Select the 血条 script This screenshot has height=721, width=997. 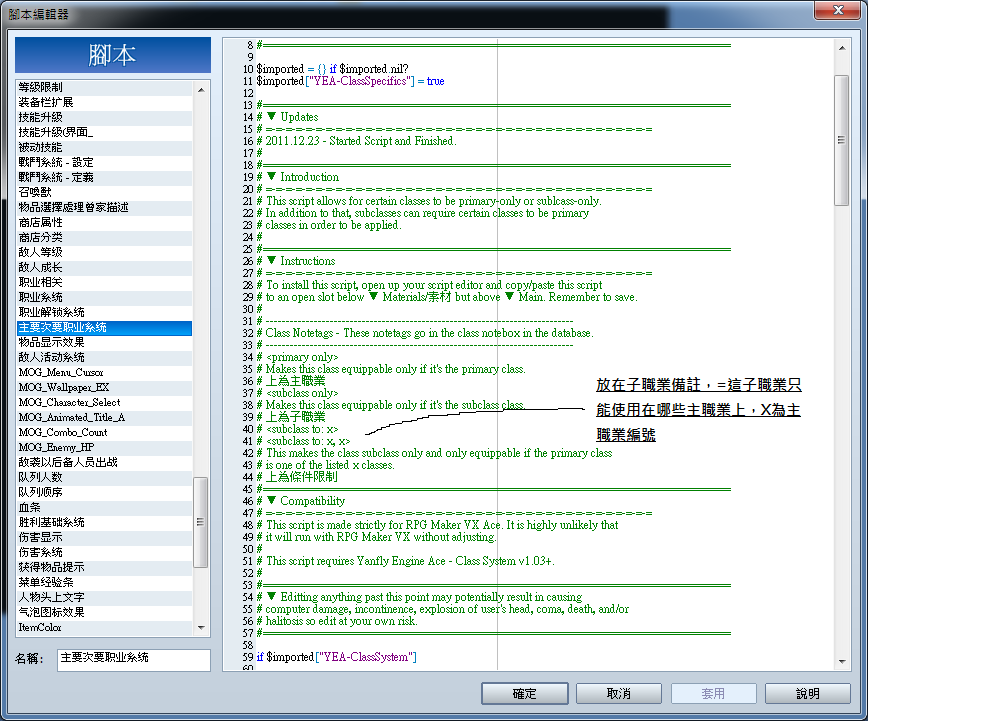pyautogui.click(x=104, y=507)
